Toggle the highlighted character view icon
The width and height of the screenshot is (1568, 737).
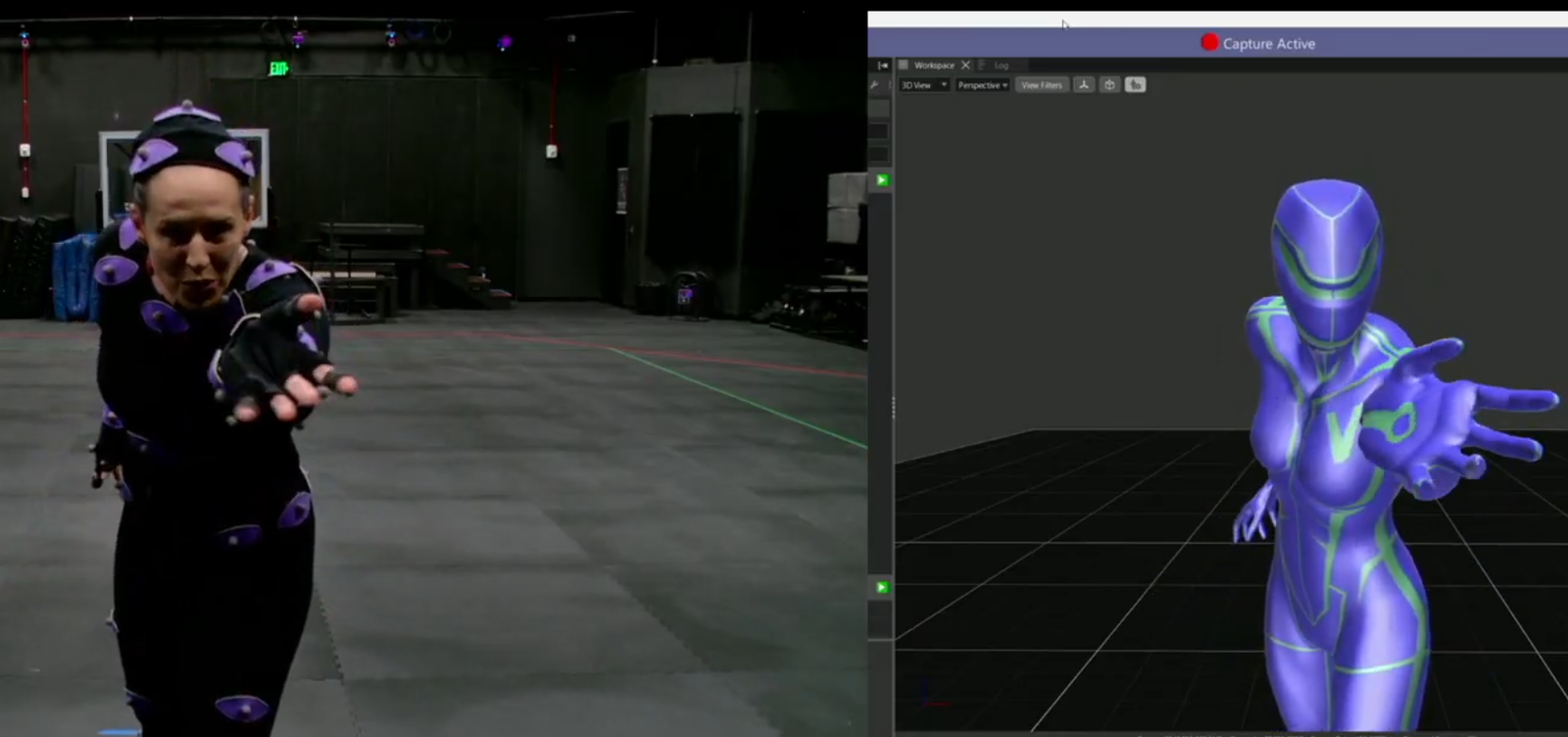coord(1135,85)
